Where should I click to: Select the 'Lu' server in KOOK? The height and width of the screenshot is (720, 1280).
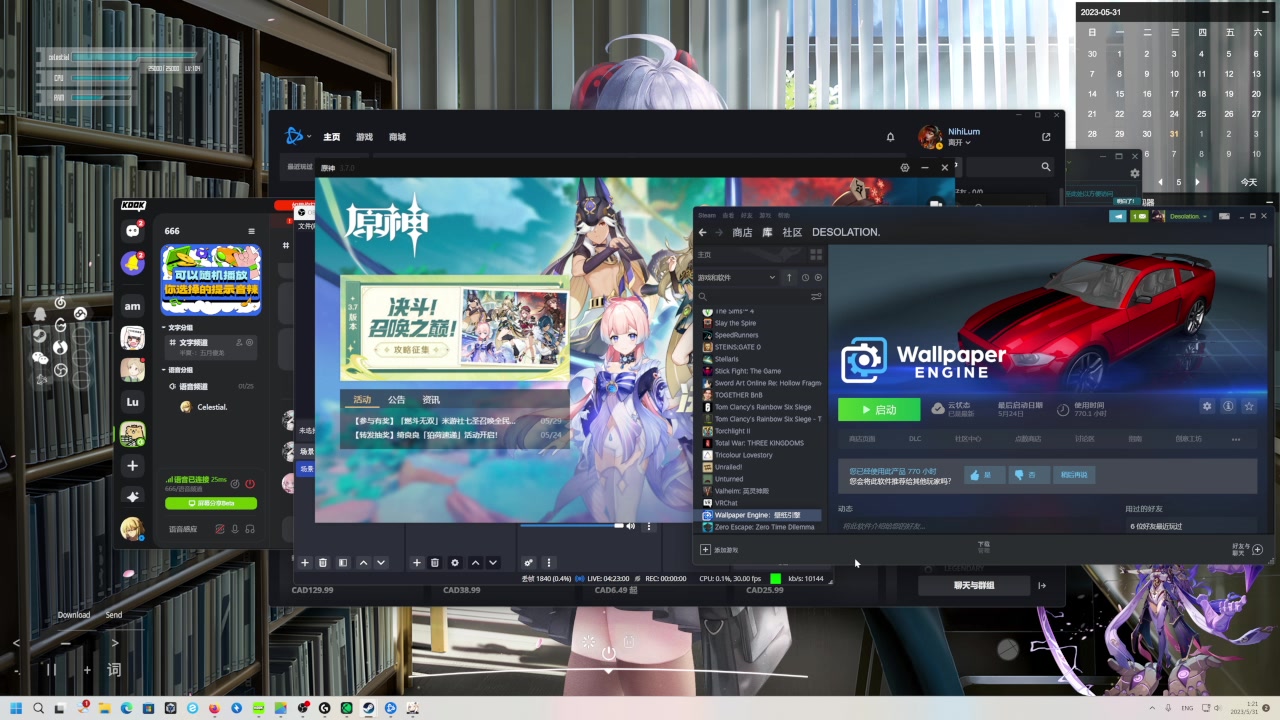coord(132,402)
